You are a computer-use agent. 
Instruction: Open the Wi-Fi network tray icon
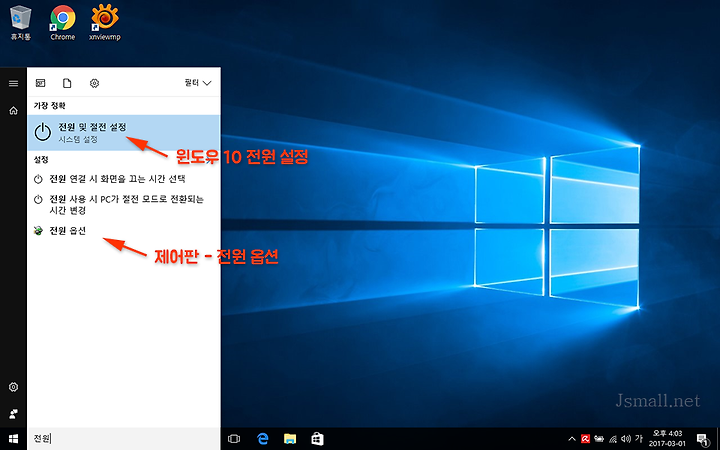pyautogui.click(x=613, y=439)
